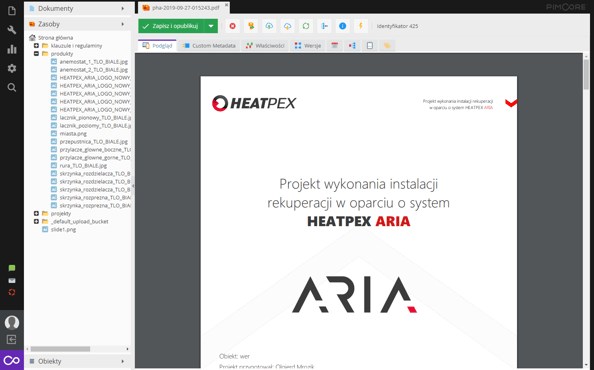Expand the Dokumenty panel arrow
Image resolution: width=594 pixels, height=370 pixels.
123,8
